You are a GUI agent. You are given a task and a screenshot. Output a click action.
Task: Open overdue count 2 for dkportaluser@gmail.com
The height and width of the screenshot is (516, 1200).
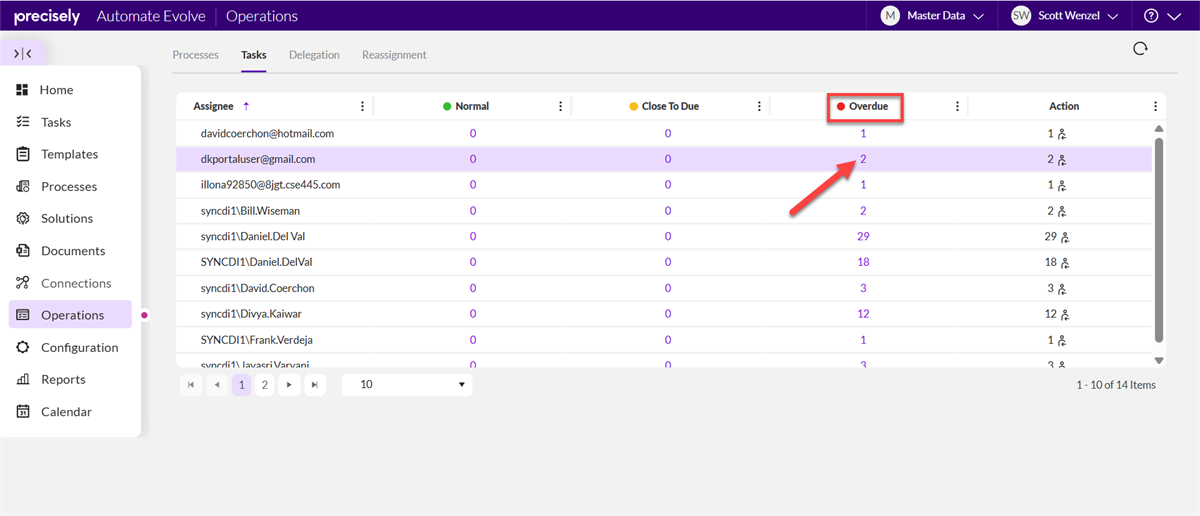coord(863,159)
